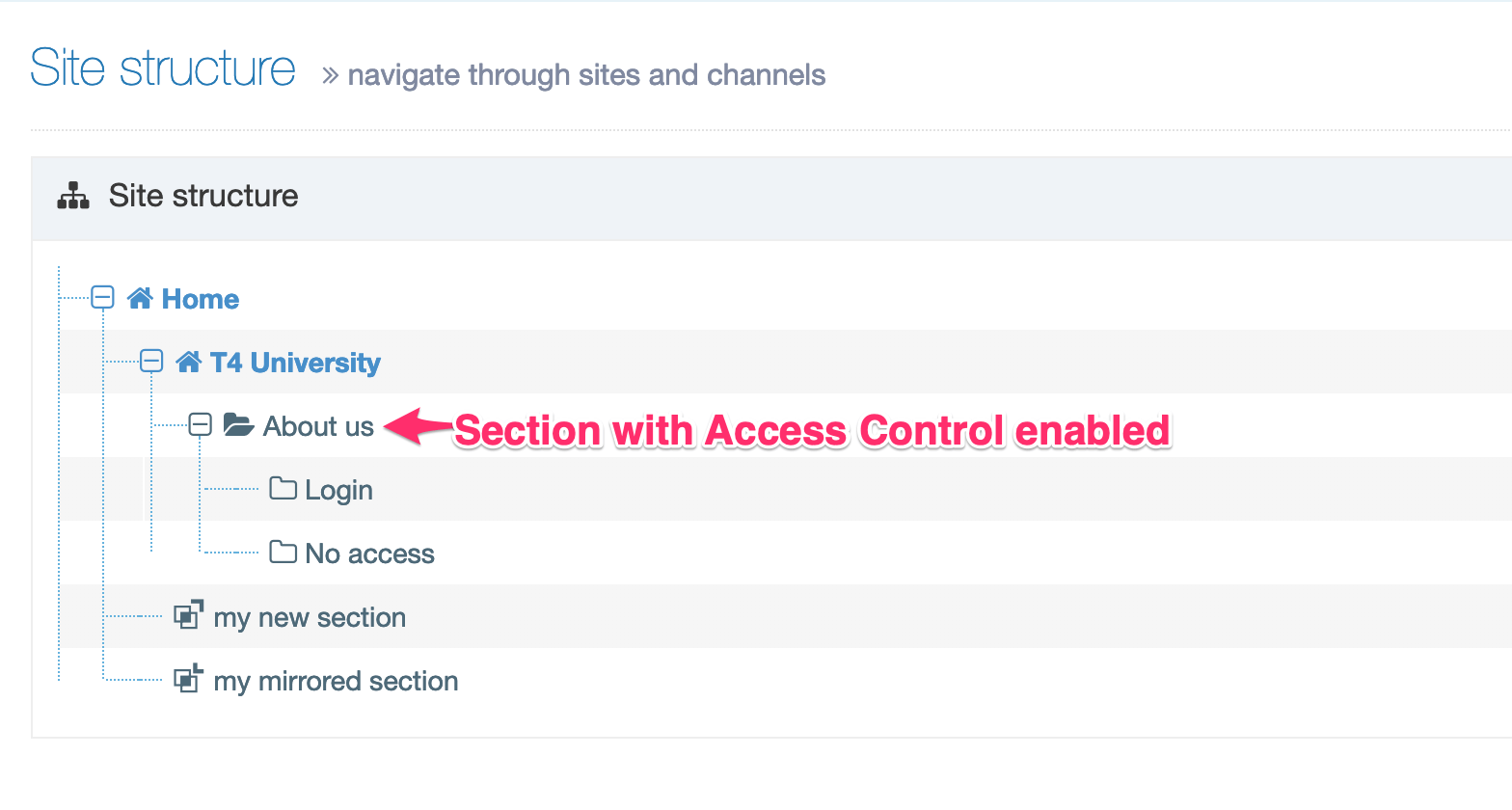Select the About us section
The width and height of the screenshot is (1512, 810).
click(x=318, y=426)
